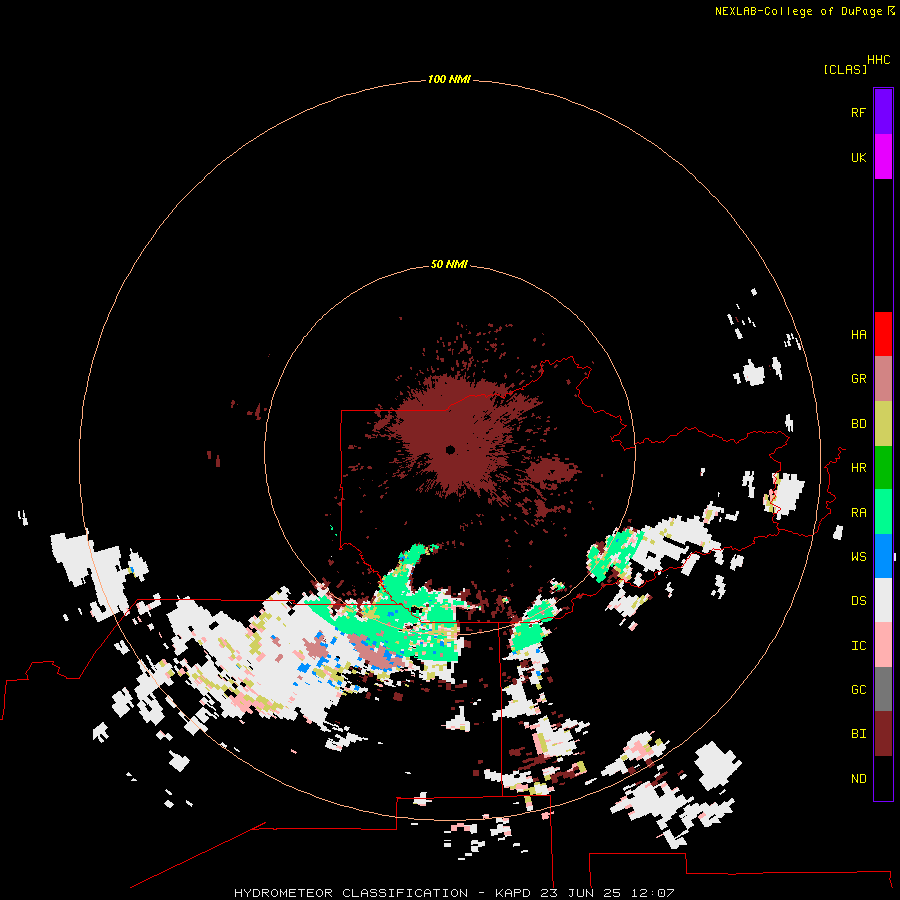The height and width of the screenshot is (900, 900).
Task: Click the HA red legend swatch
Action: 883,334
